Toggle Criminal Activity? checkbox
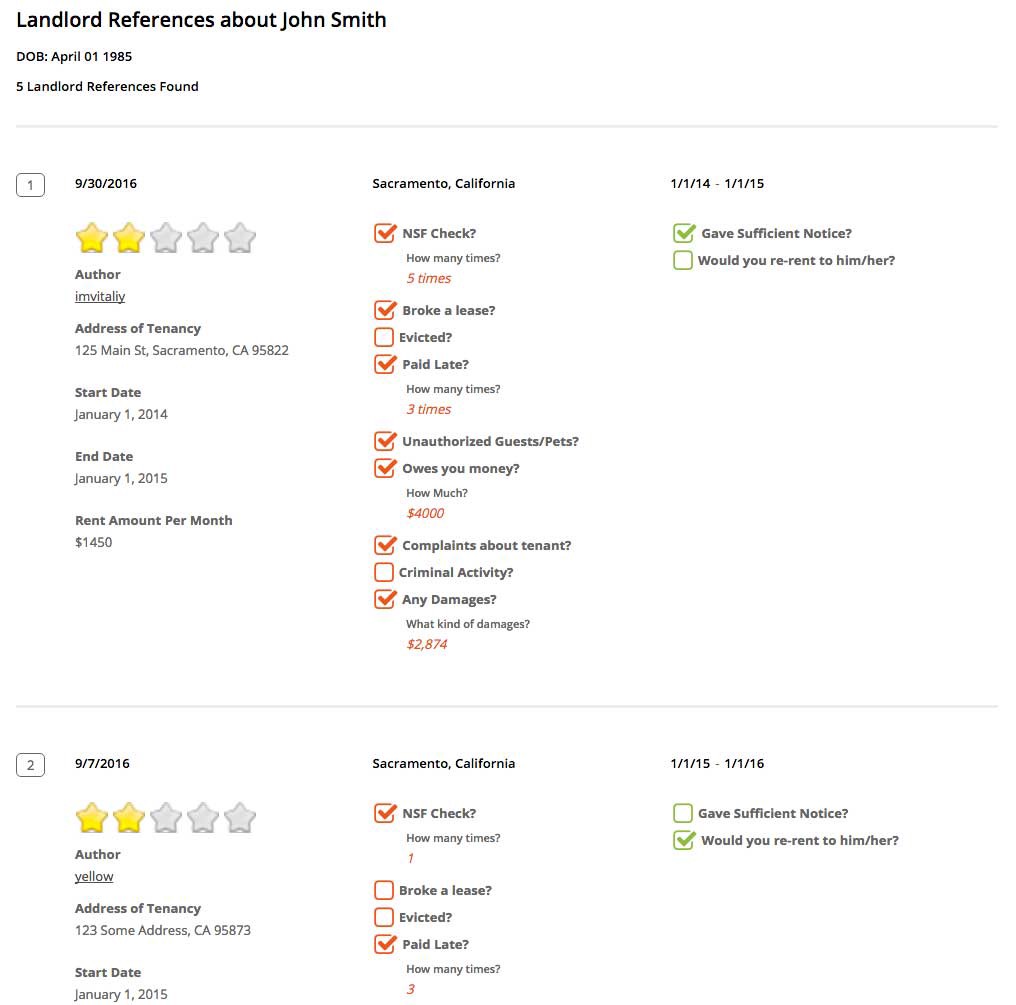Viewport: 1016px width, 1005px height. point(384,573)
